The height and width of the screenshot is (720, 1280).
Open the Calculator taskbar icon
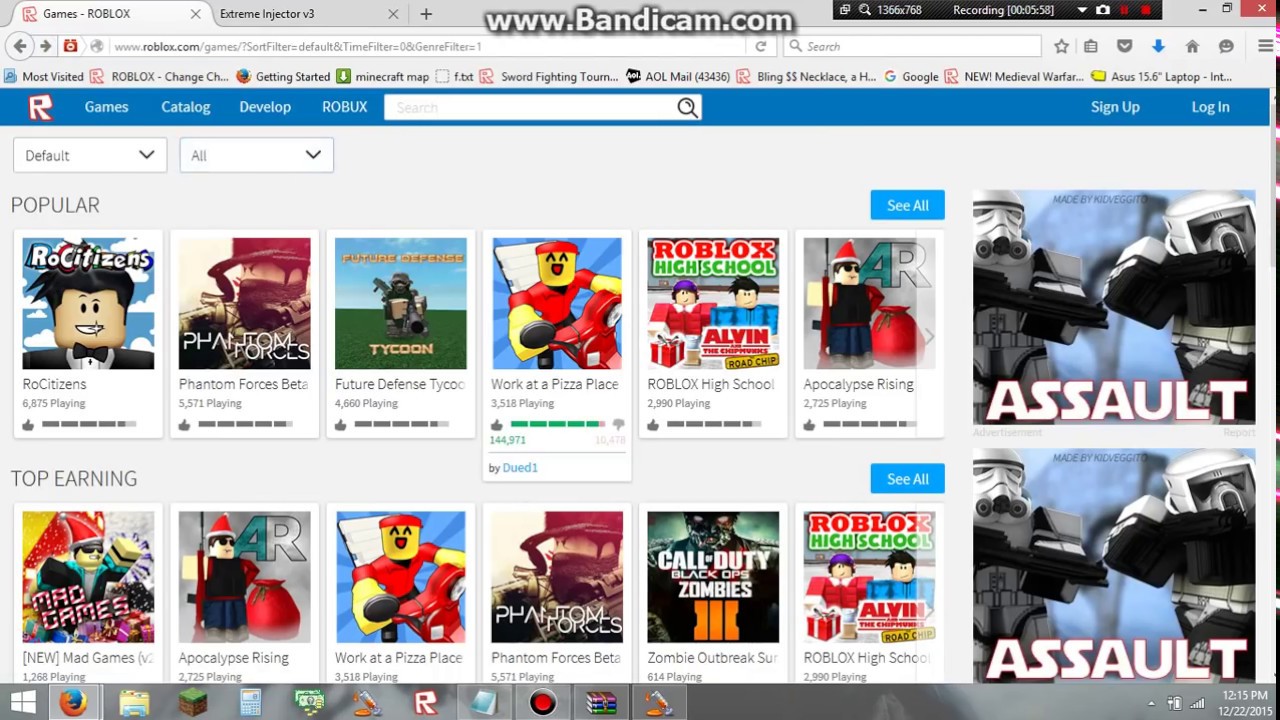click(x=250, y=703)
